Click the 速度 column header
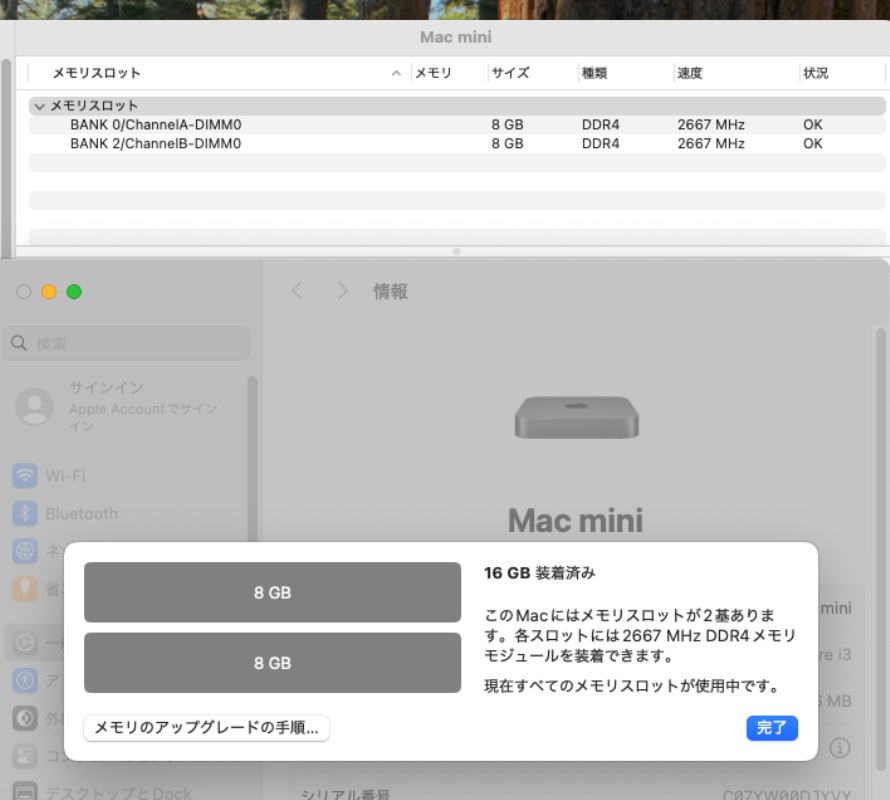This screenshot has height=800, width=890. [736, 73]
